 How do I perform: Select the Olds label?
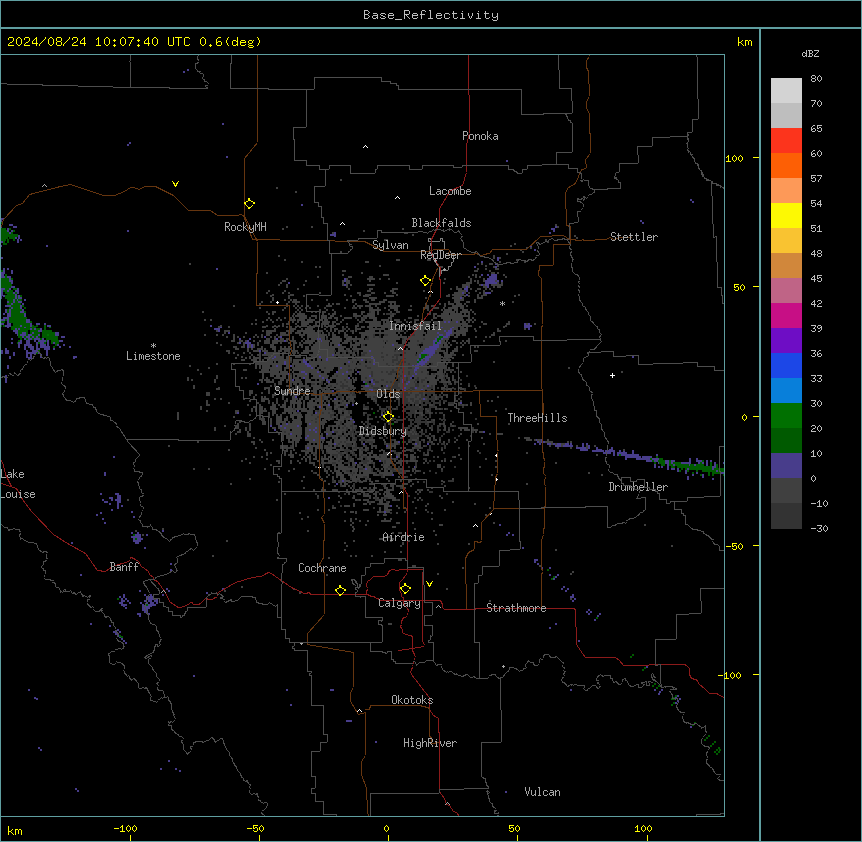pos(388,394)
